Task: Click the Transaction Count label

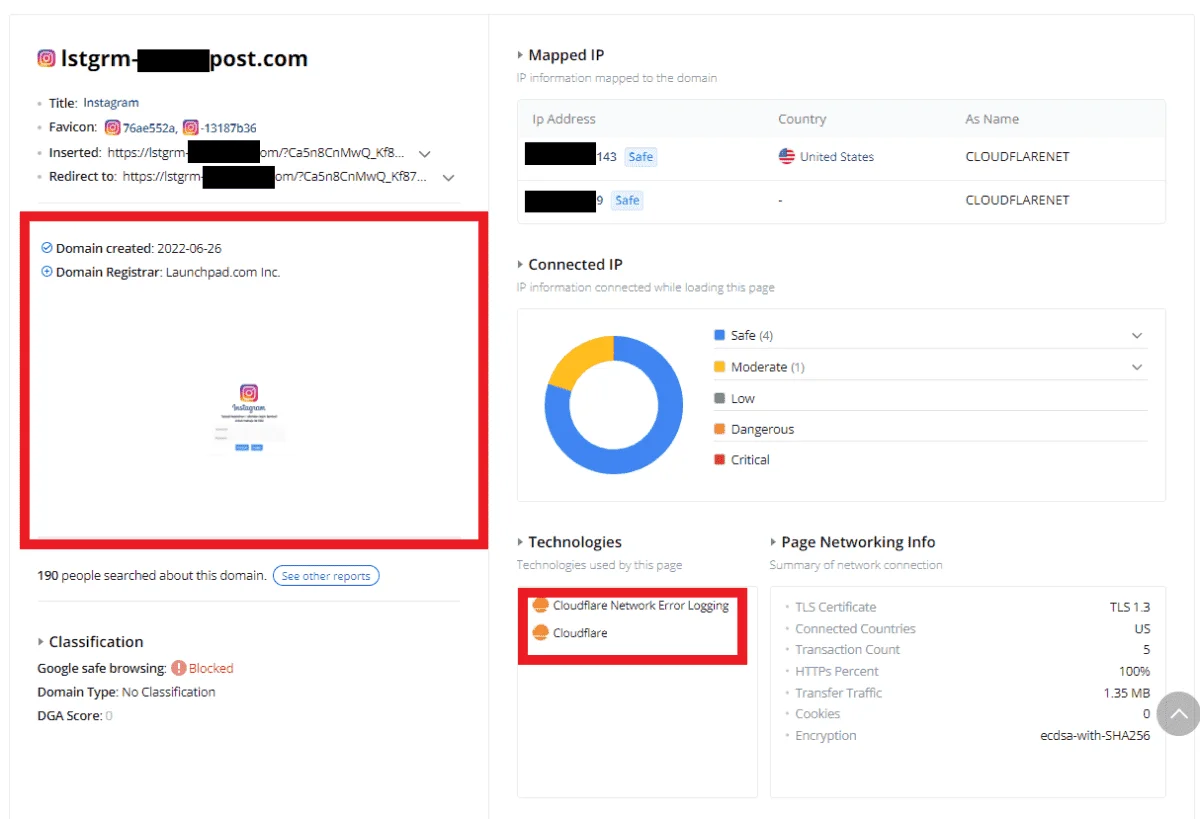Action: [x=847, y=650]
